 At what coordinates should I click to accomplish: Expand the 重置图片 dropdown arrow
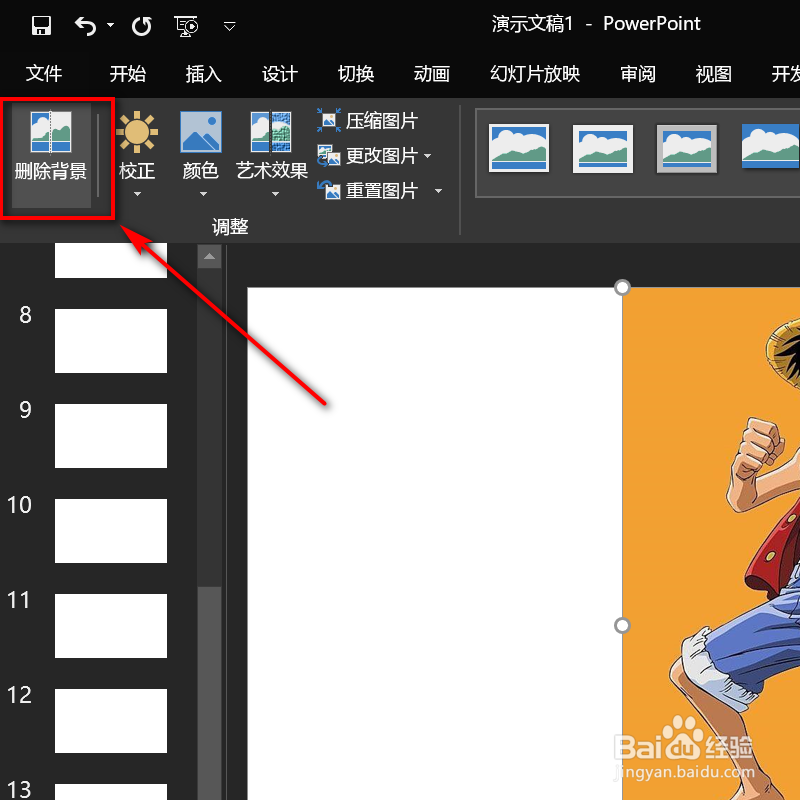(x=438, y=191)
